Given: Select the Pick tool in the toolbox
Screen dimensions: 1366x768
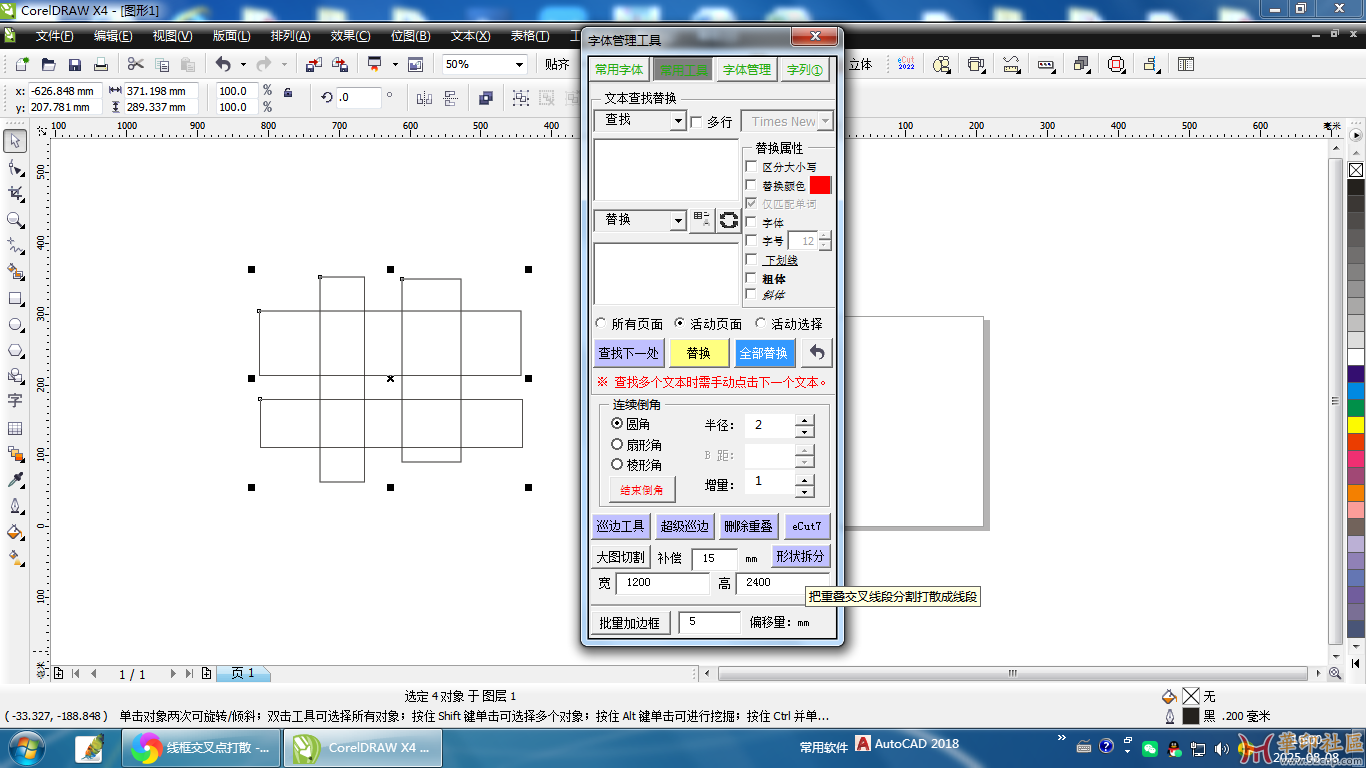Looking at the screenshot, I should coord(15,141).
